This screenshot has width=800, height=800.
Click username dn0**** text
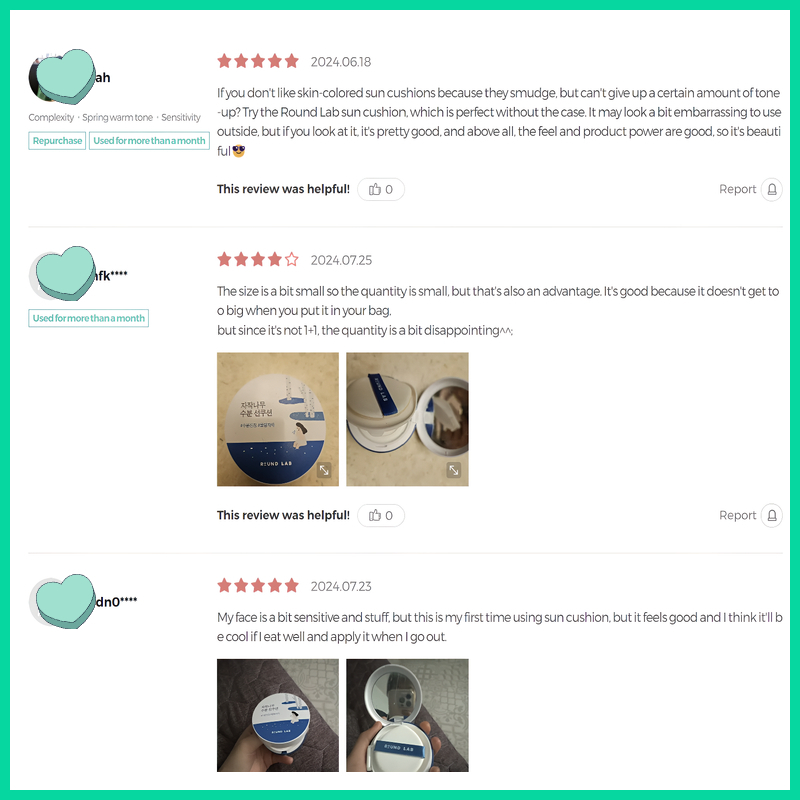pyautogui.click(x=116, y=602)
